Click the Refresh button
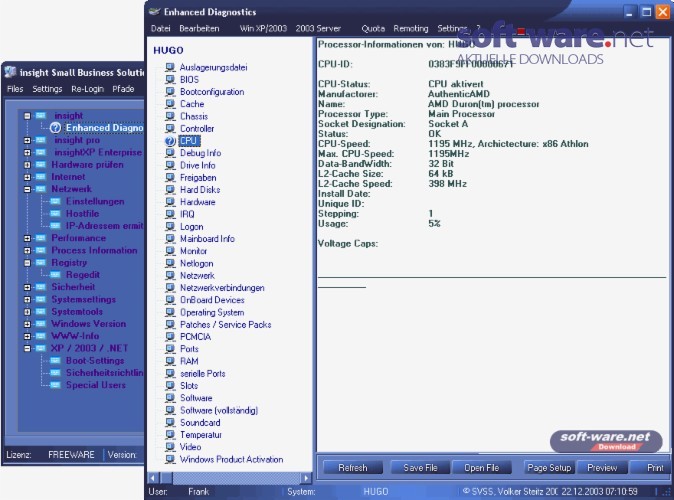This screenshot has width=674, height=500. [352, 467]
